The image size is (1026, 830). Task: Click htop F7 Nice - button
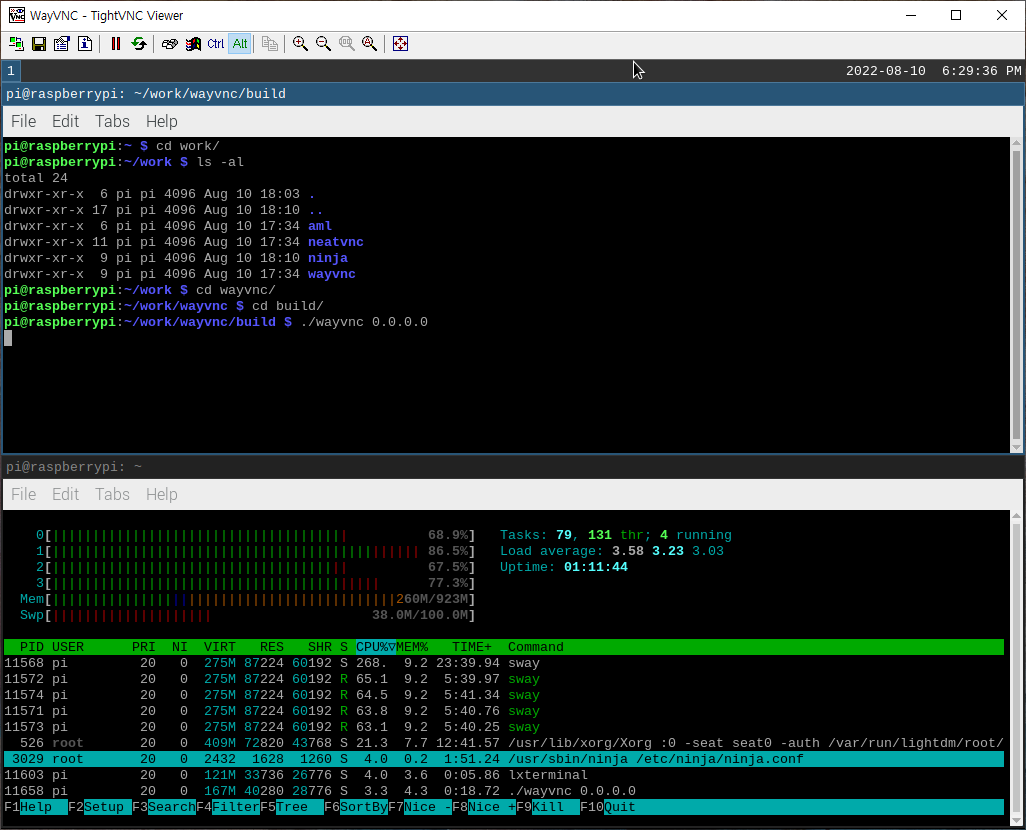coord(420,807)
